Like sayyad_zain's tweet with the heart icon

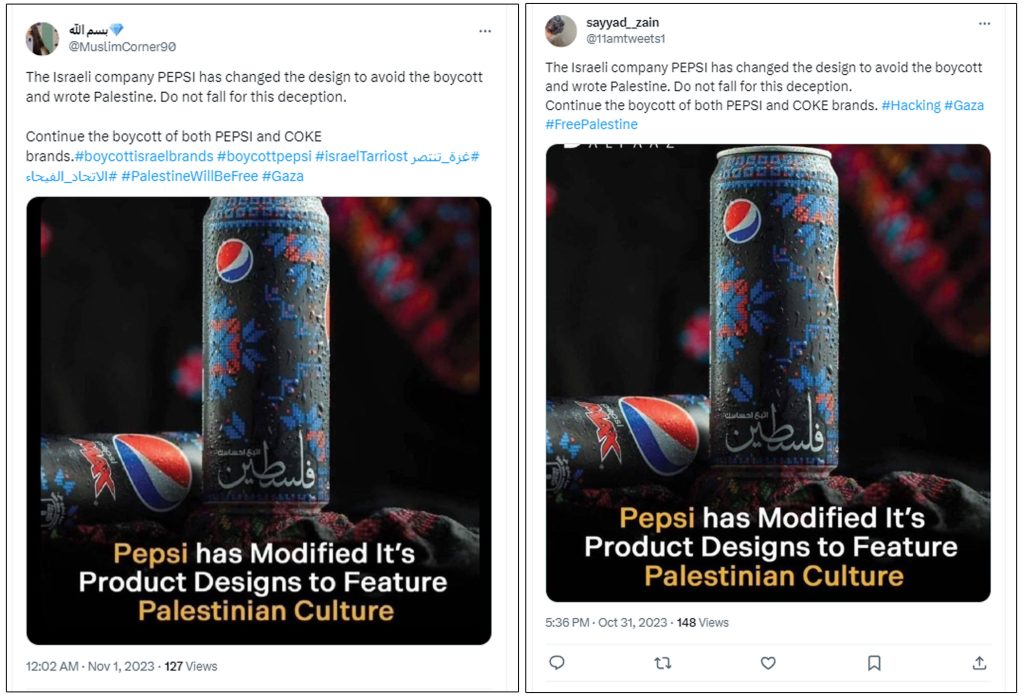pyautogui.click(x=768, y=663)
